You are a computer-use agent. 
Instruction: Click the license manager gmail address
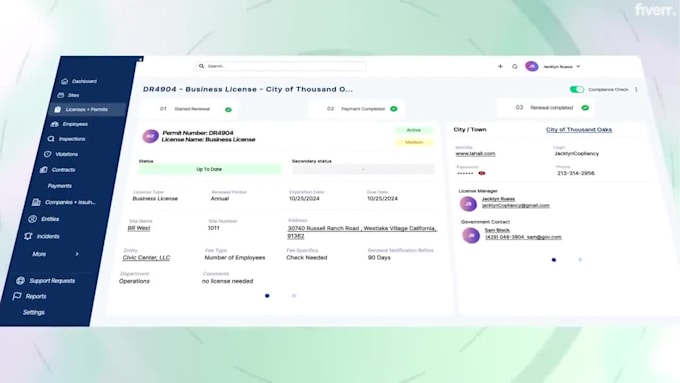(516, 206)
